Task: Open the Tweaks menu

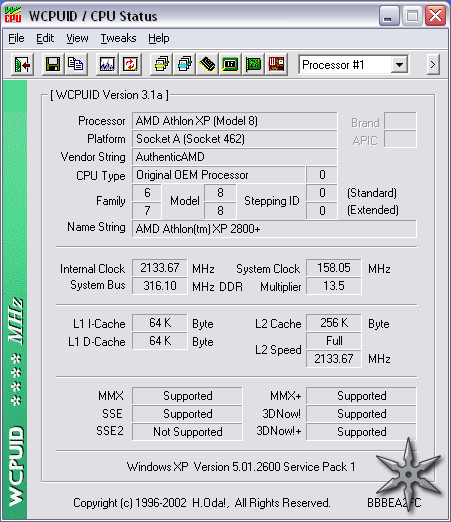Action: tap(118, 38)
